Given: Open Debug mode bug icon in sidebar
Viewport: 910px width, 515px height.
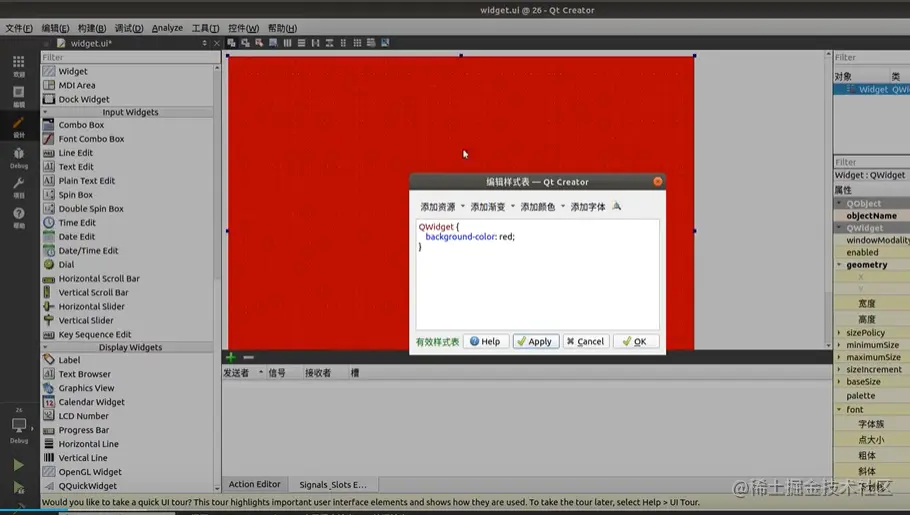Looking at the screenshot, I should pos(19,157).
